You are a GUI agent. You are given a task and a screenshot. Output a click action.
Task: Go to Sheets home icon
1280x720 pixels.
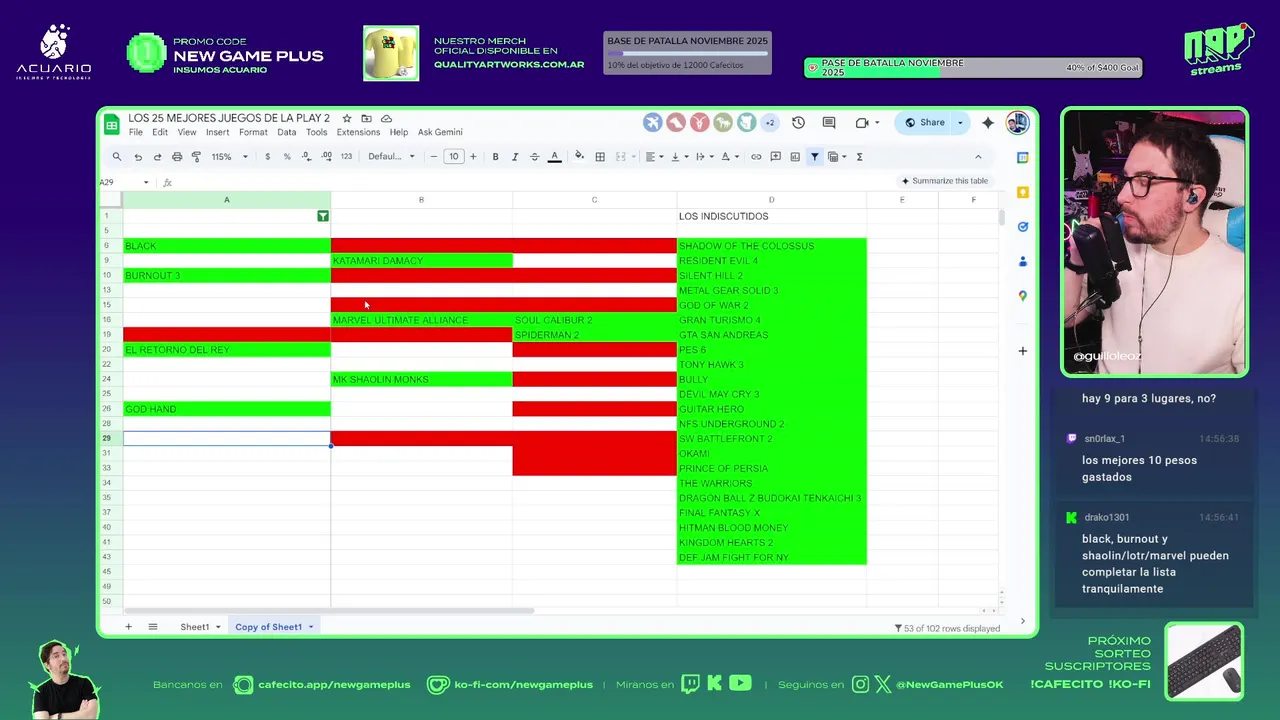tap(112, 124)
